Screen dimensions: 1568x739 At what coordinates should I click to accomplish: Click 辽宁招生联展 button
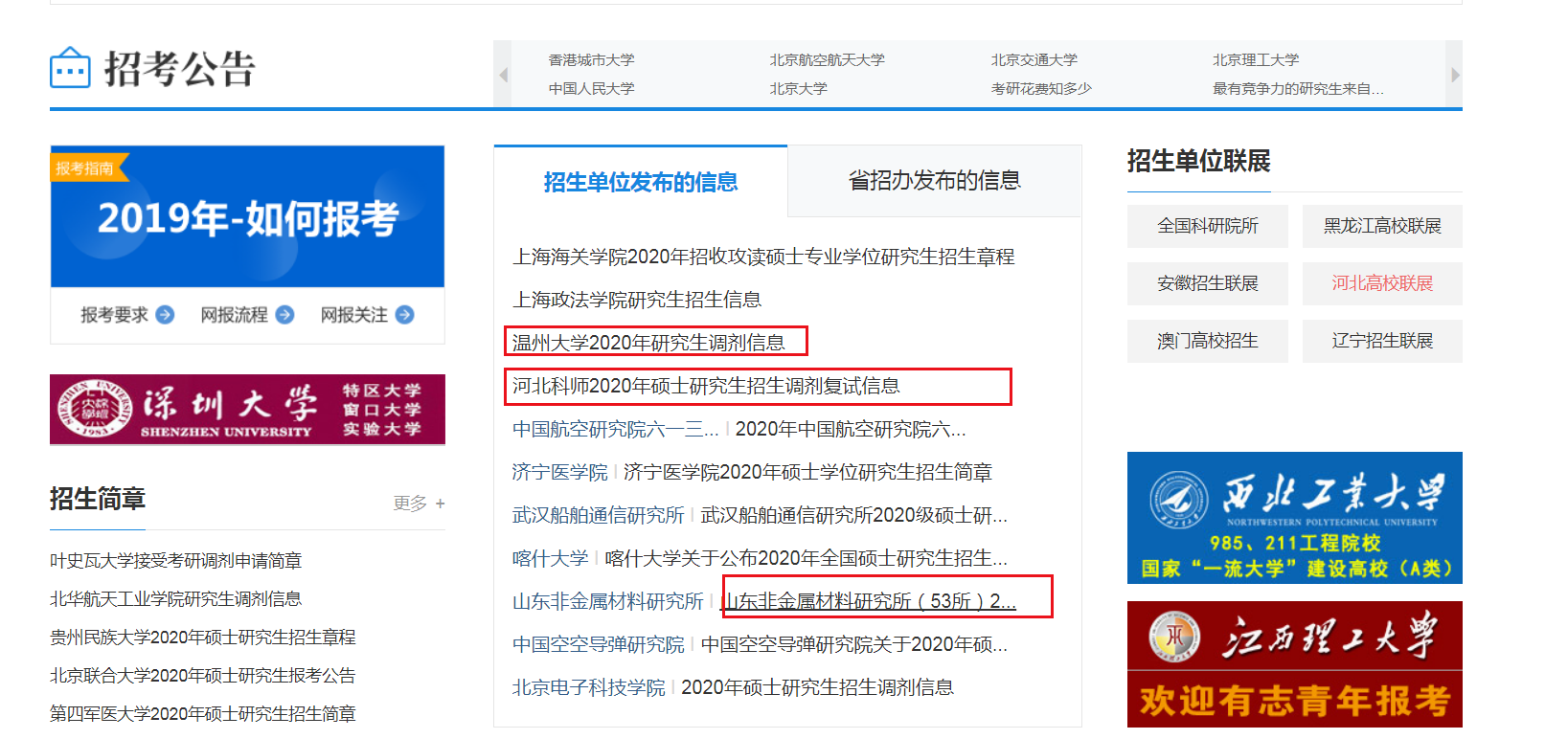(1382, 341)
